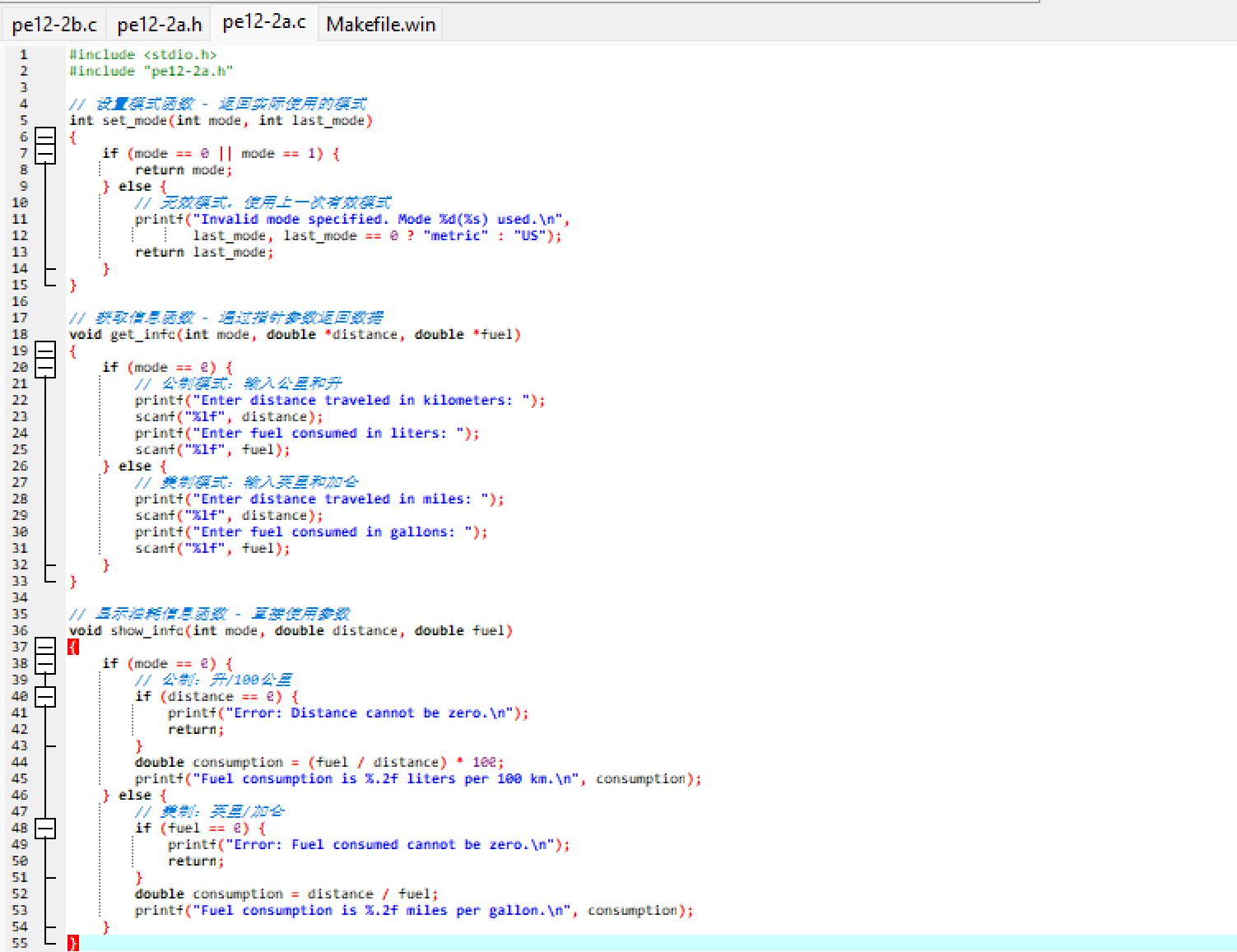Click the 'consumed in gallons' printf line
The height and width of the screenshot is (952, 1237).
click(312, 532)
